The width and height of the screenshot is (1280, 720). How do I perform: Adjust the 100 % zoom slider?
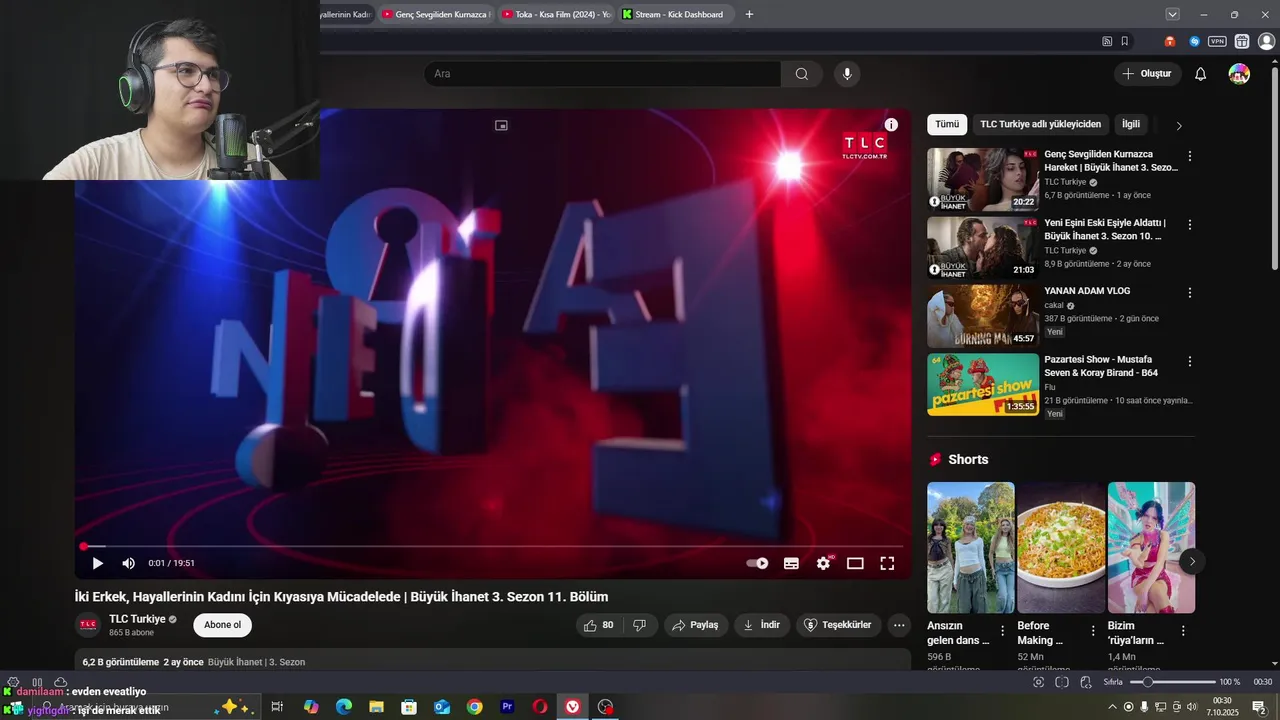point(1172,682)
